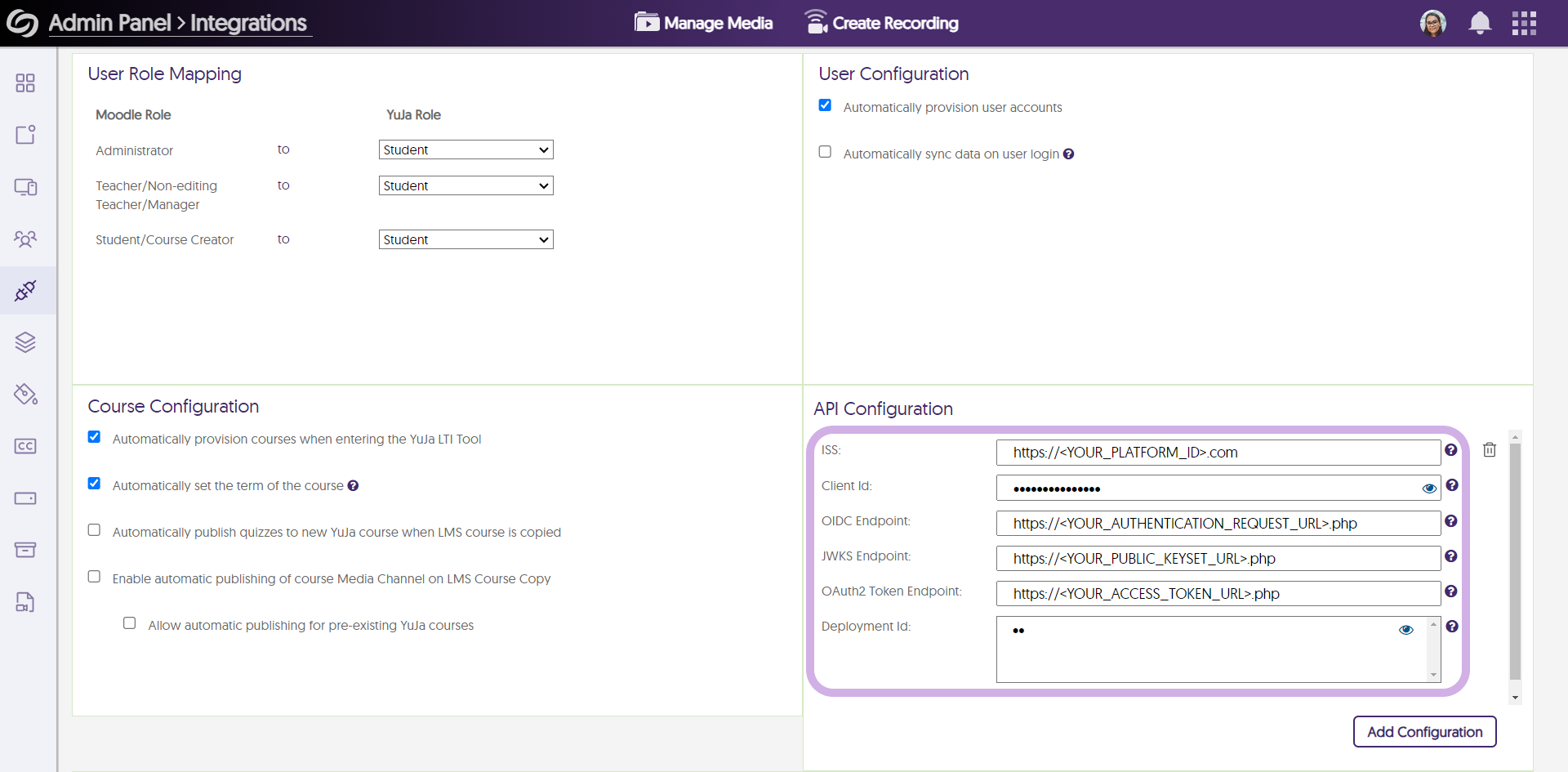
Task: Show help for the ISS field
Action: point(1451,450)
